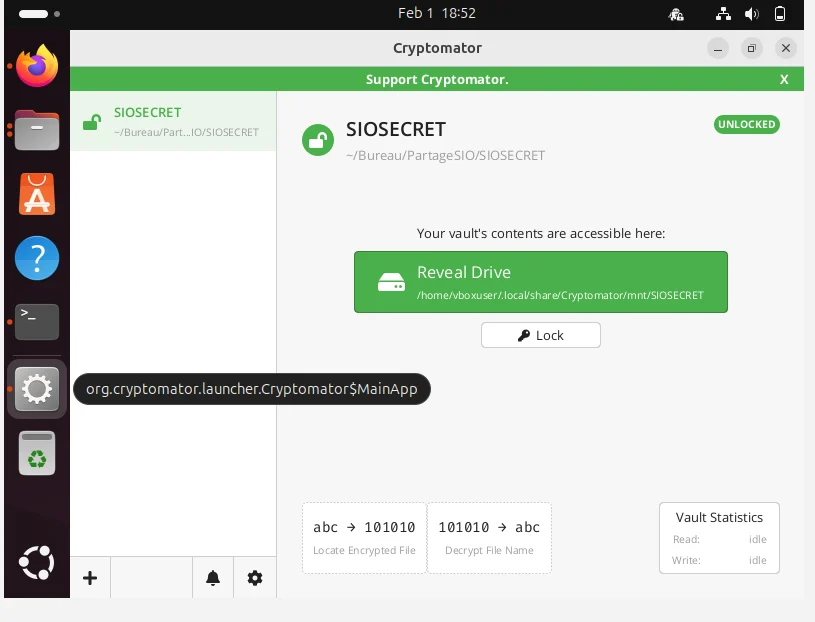Launch Firefox from the dock
The width and height of the screenshot is (815, 622).
coord(37,65)
